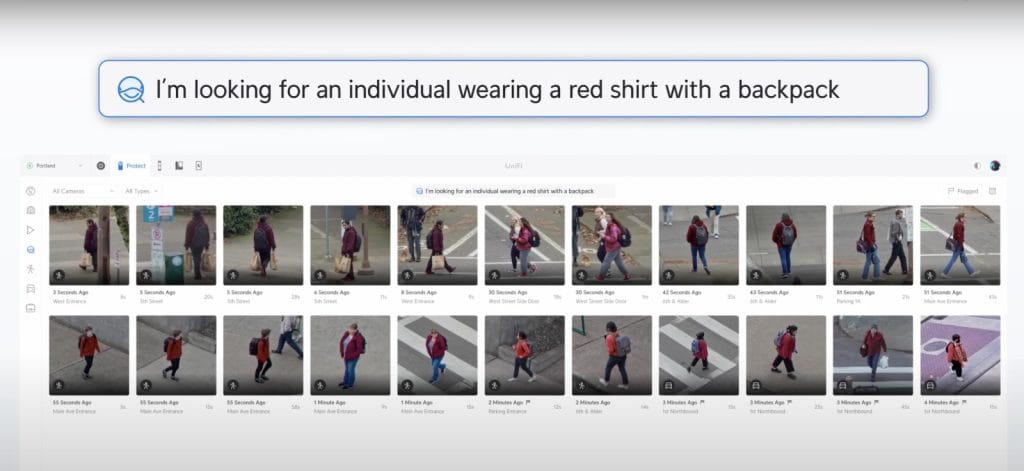Screen dimensions: 1024x471
Task: Open the dark square app icon in top bar
Action: click(179, 166)
